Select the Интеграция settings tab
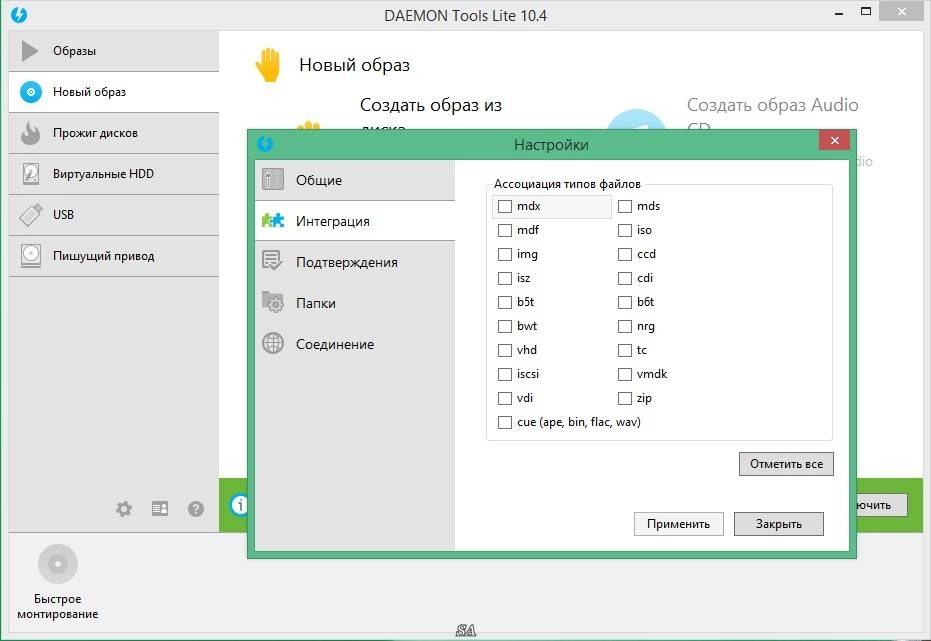This screenshot has width=931, height=641. pyautogui.click(x=354, y=221)
